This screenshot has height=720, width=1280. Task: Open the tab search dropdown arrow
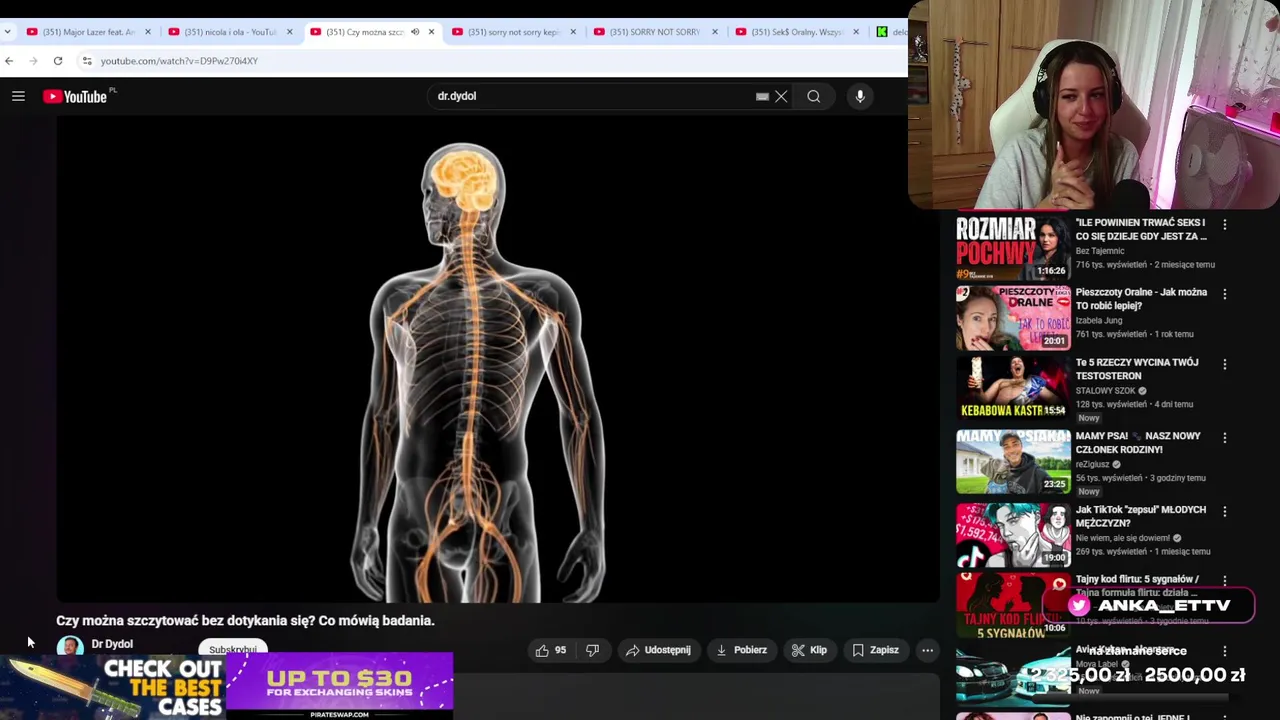7,32
